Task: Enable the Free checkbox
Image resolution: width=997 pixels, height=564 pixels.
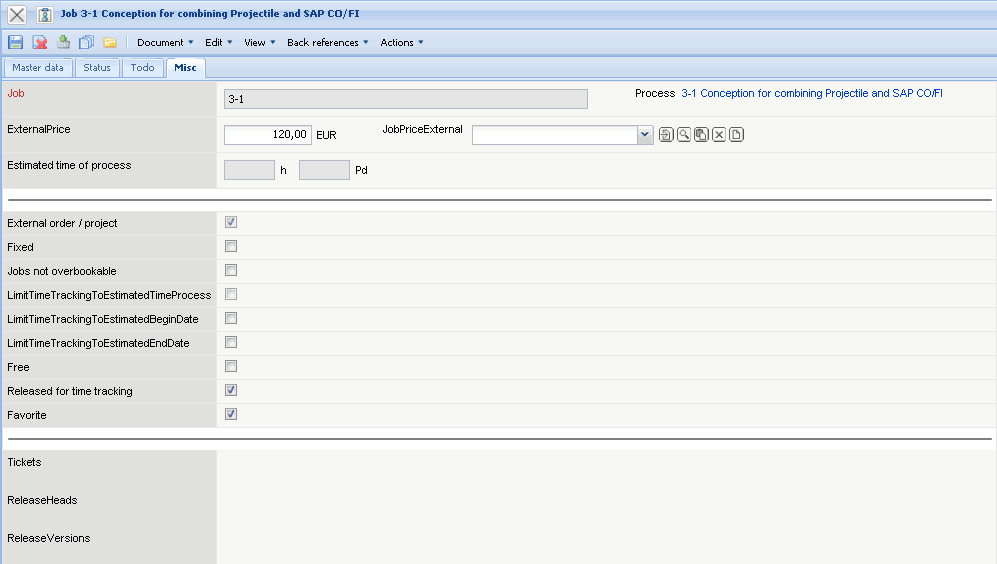Action: tap(231, 366)
